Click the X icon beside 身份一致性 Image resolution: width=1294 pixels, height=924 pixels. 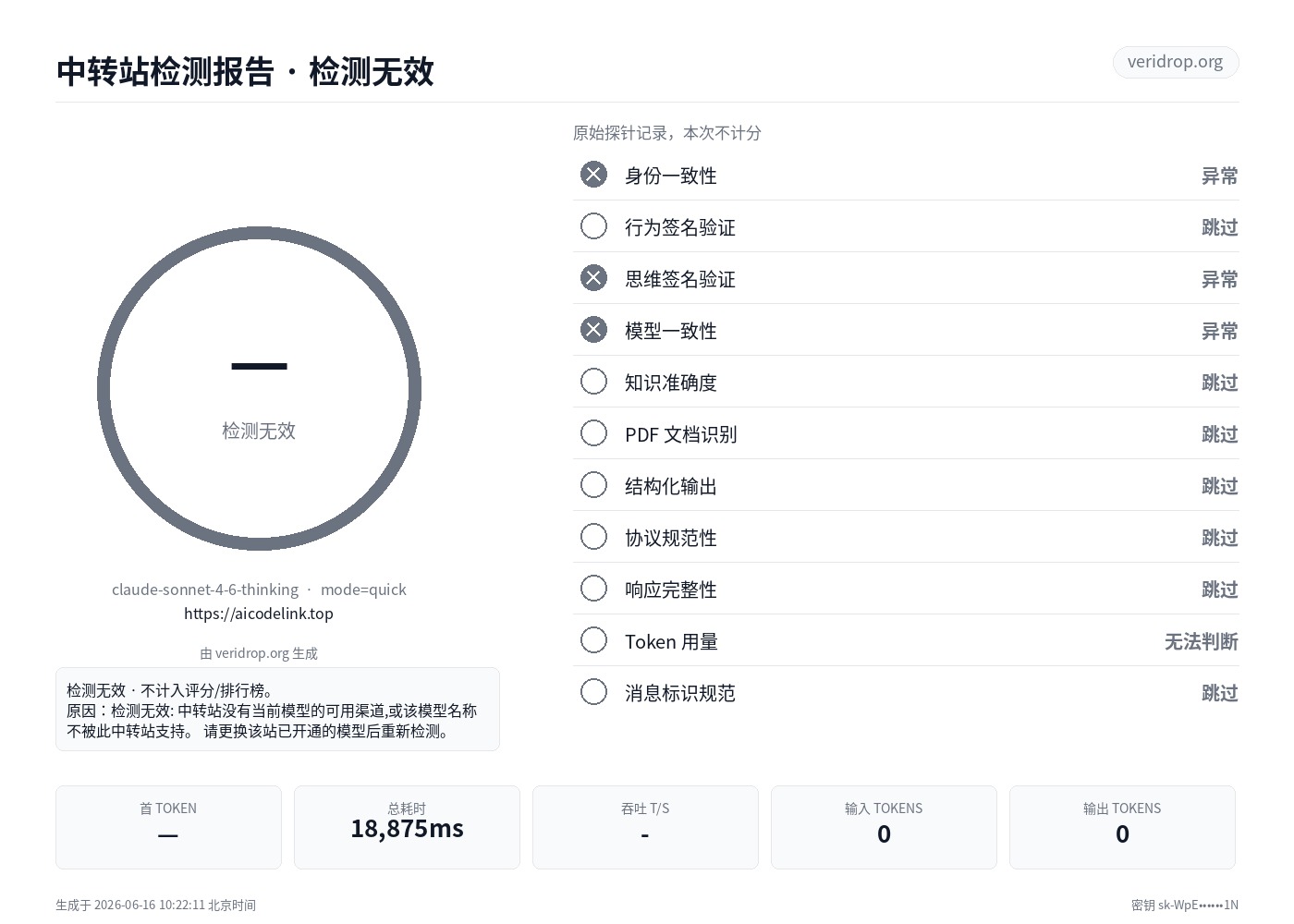pyautogui.click(x=593, y=175)
